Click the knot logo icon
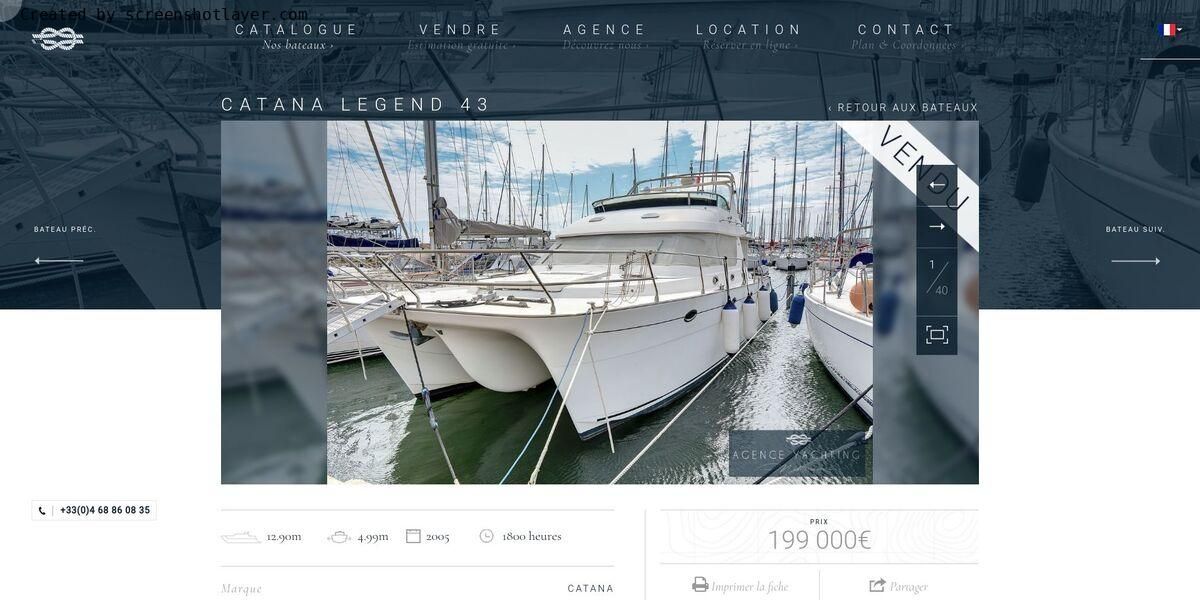The image size is (1200, 600). (x=58, y=39)
